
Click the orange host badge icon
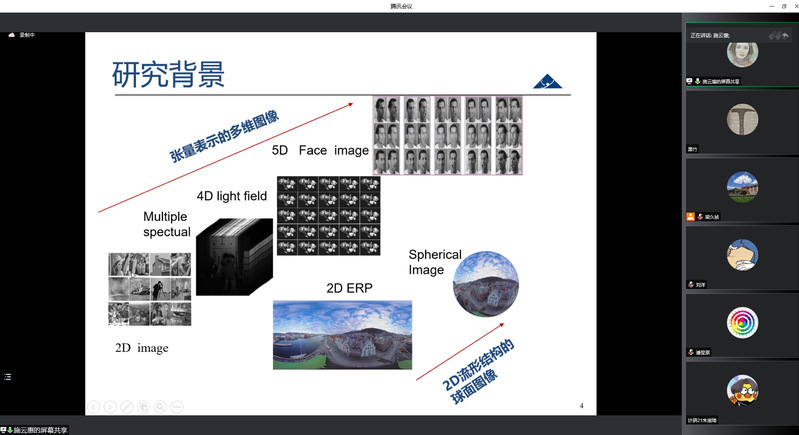click(690, 216)
